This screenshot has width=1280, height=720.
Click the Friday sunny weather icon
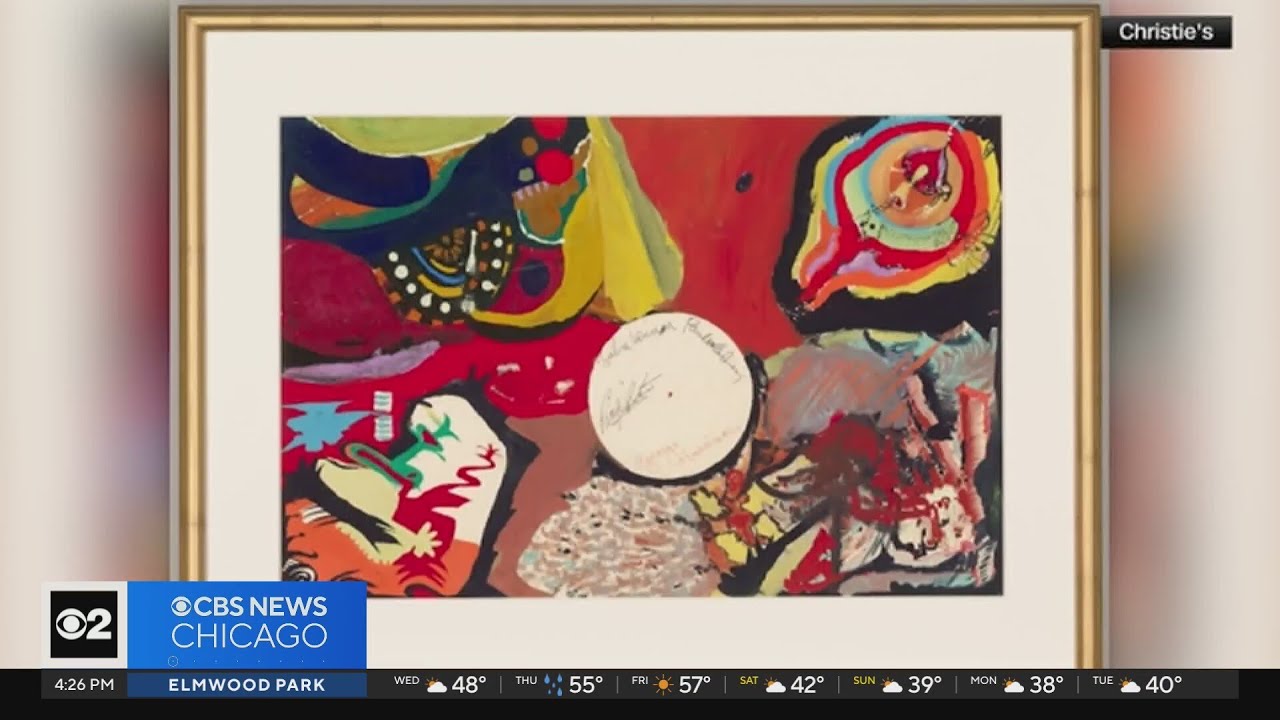click(664, 685)
